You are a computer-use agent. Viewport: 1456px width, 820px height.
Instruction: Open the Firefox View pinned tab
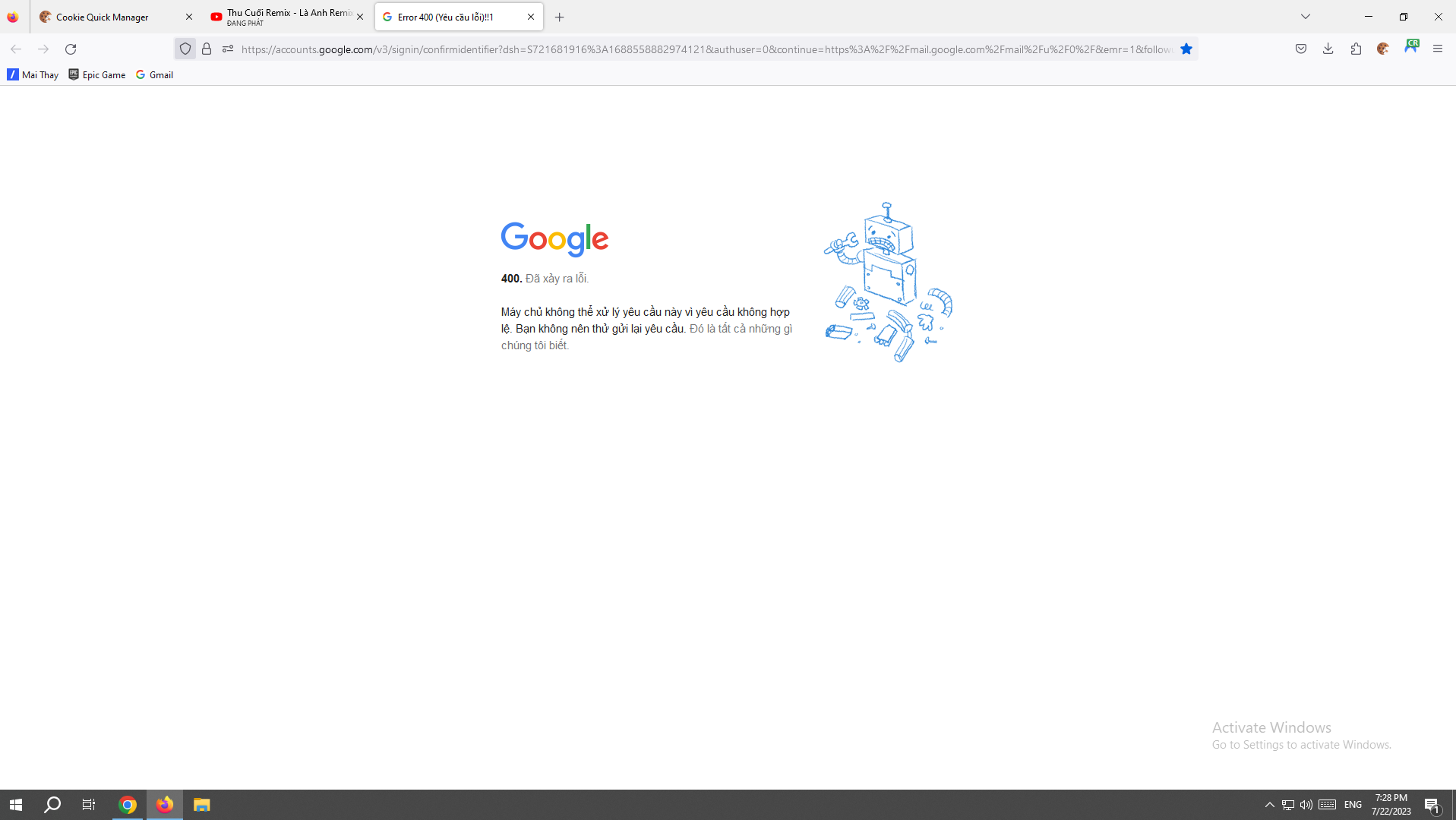click(13, 17)
